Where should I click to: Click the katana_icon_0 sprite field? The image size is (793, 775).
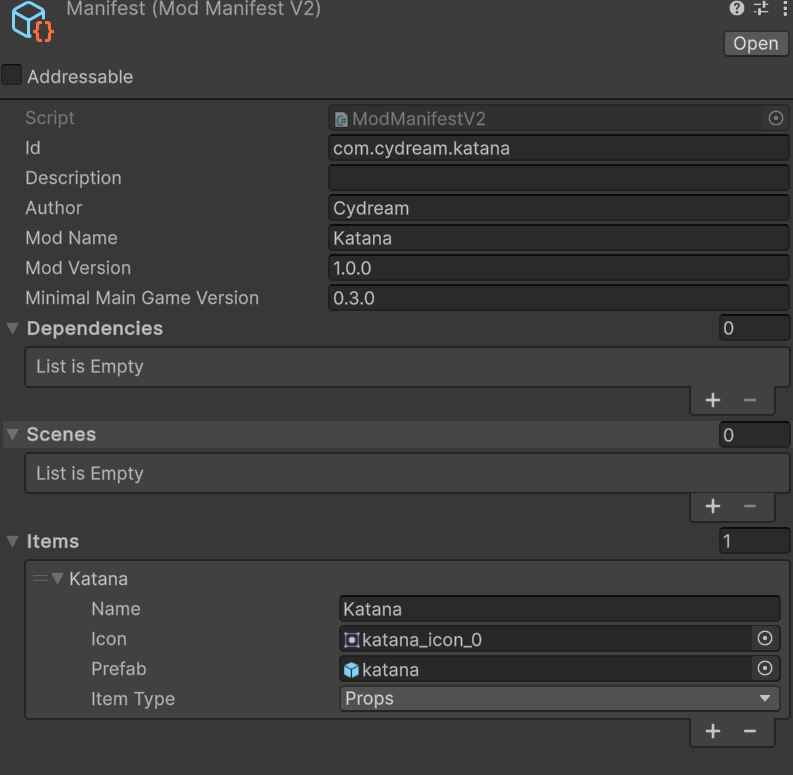(x=545, y=639)
